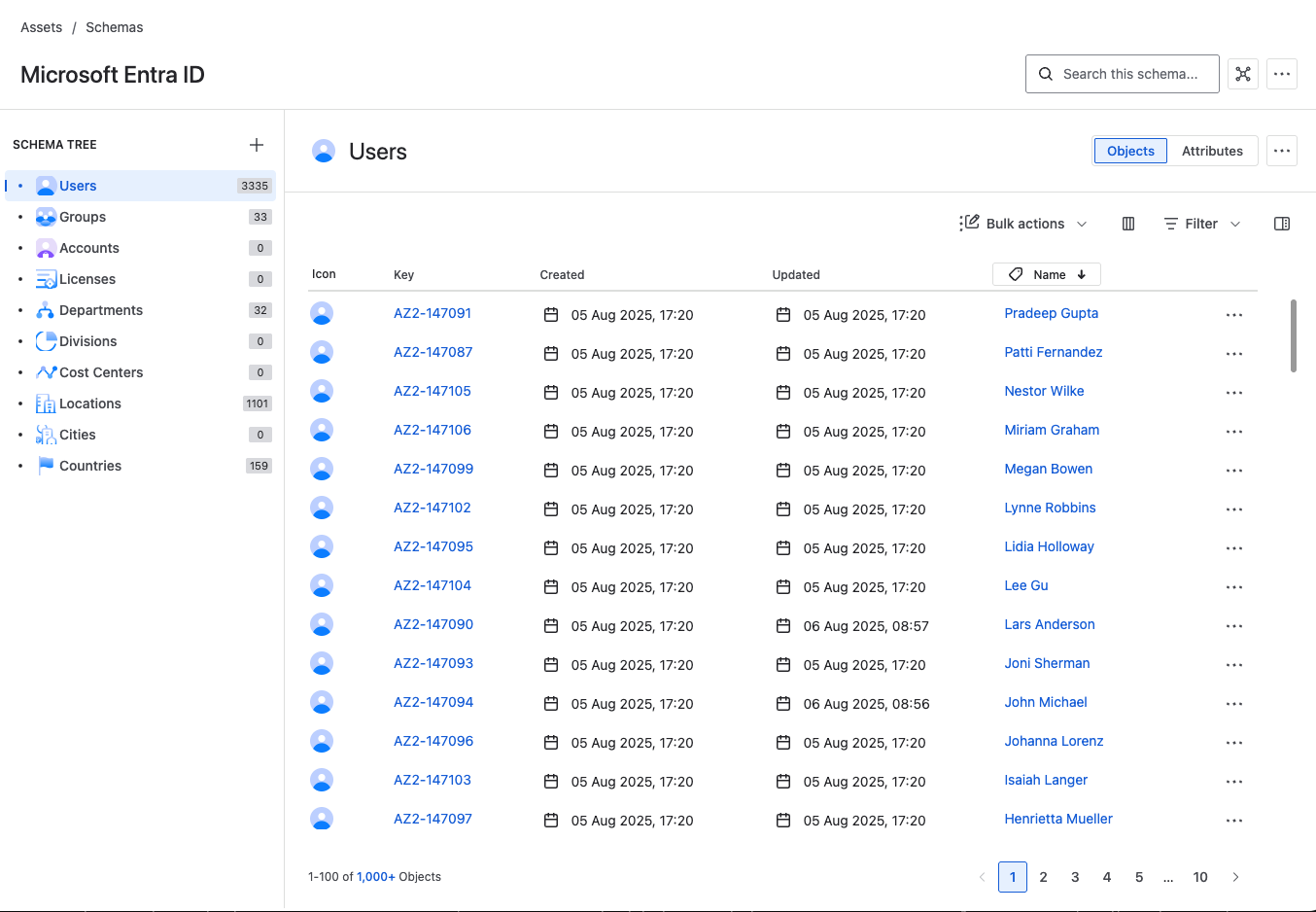The image size is (1316, 912).
Task: Go to page 10 of results
Action: [x=1200, y=877]
